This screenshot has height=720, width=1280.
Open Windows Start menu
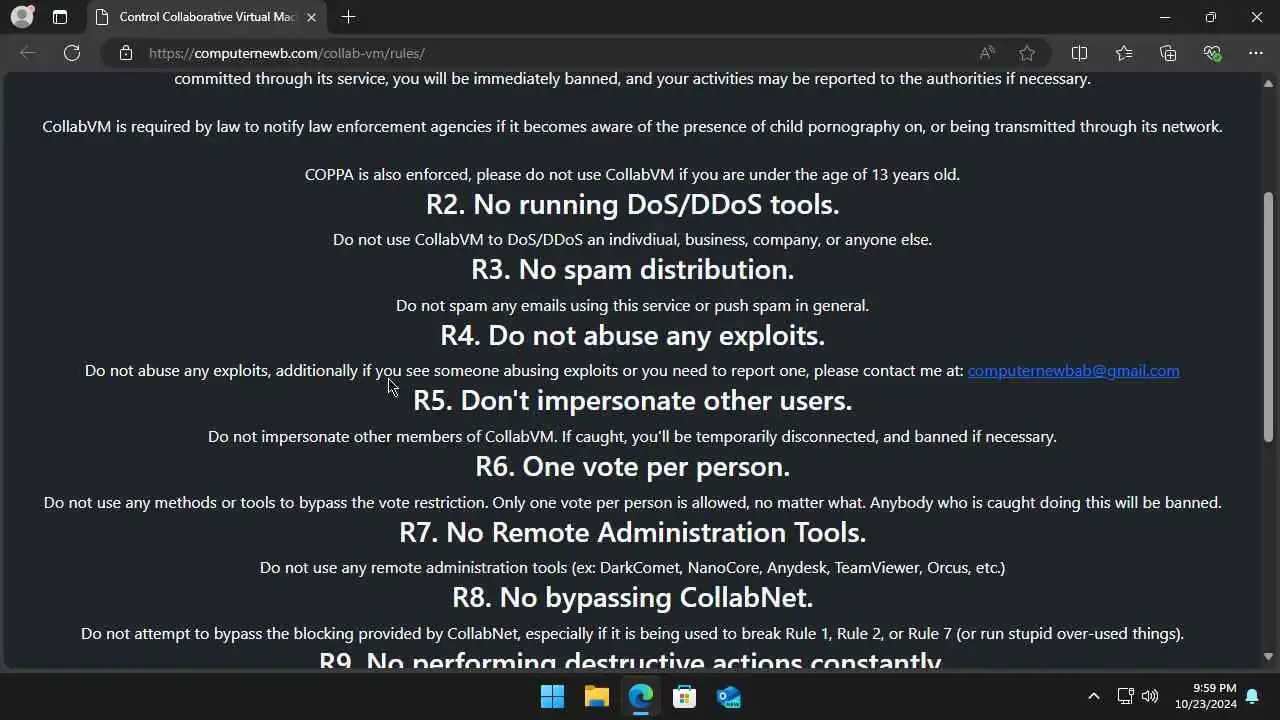552,696
